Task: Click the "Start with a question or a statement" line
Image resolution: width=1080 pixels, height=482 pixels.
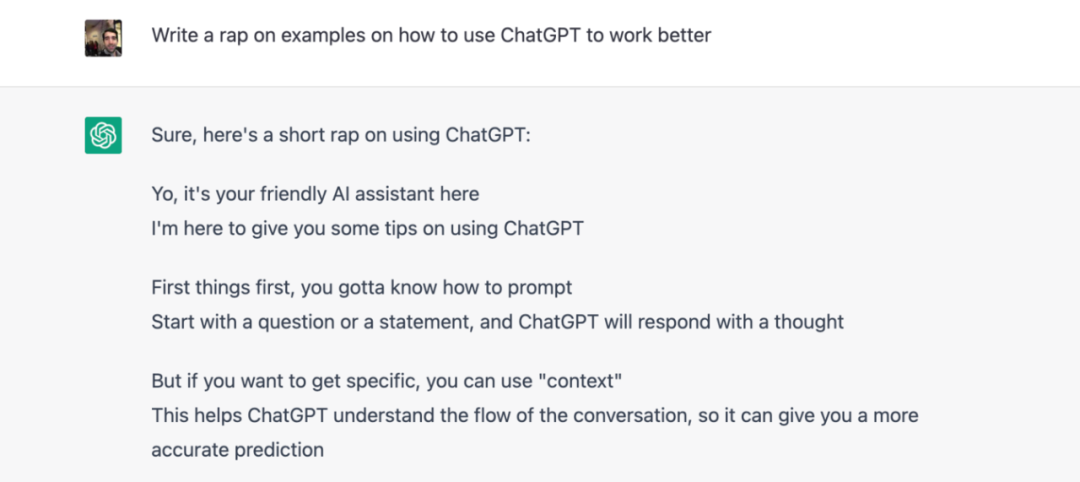Action: pos(497,322)
